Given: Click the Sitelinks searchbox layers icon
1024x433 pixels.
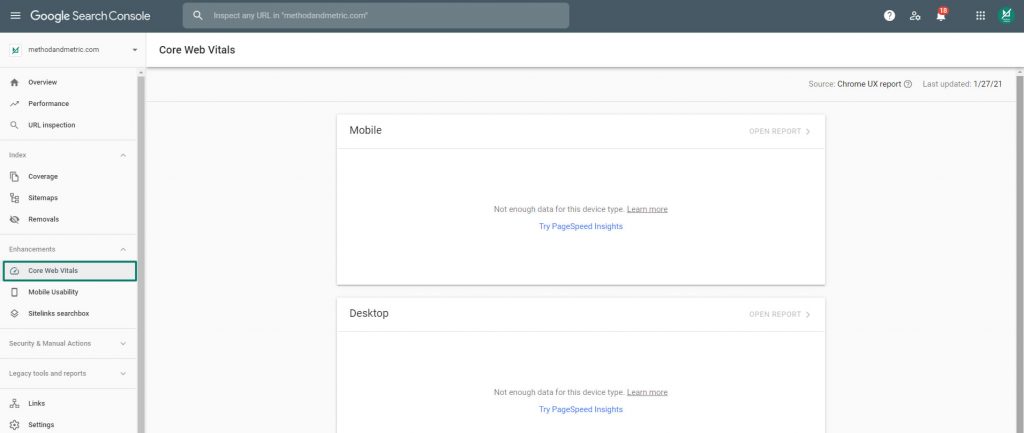Looking at the screenshot, I should tap(14, 313).
